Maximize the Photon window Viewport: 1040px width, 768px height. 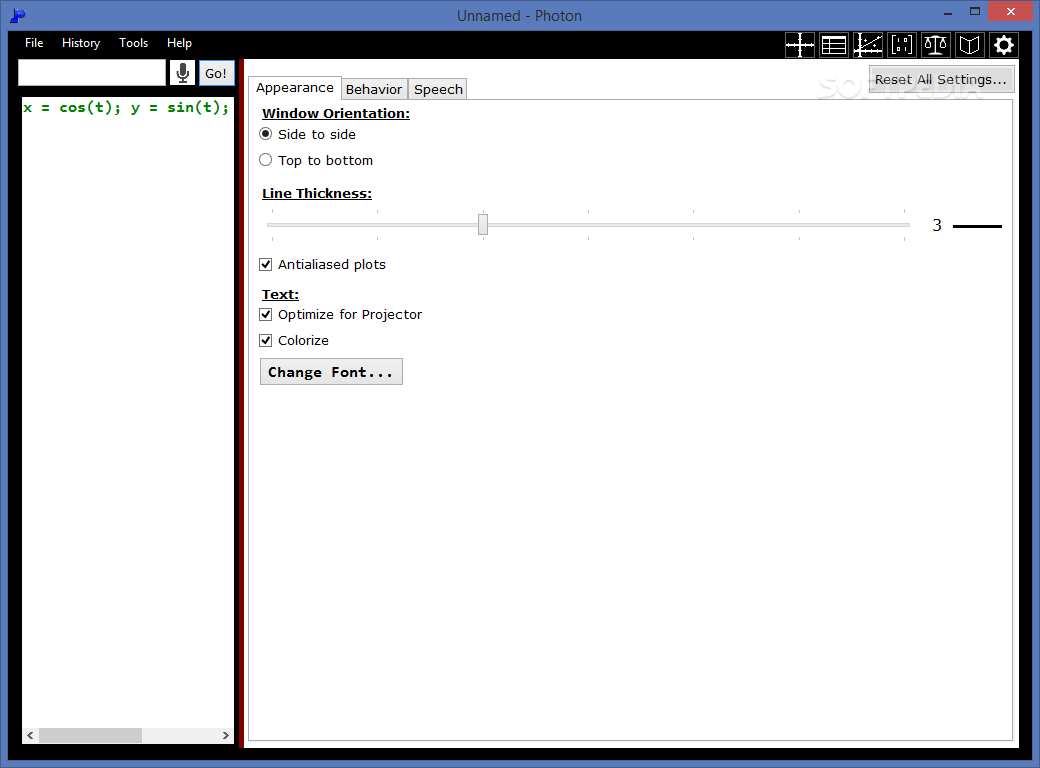975,11
